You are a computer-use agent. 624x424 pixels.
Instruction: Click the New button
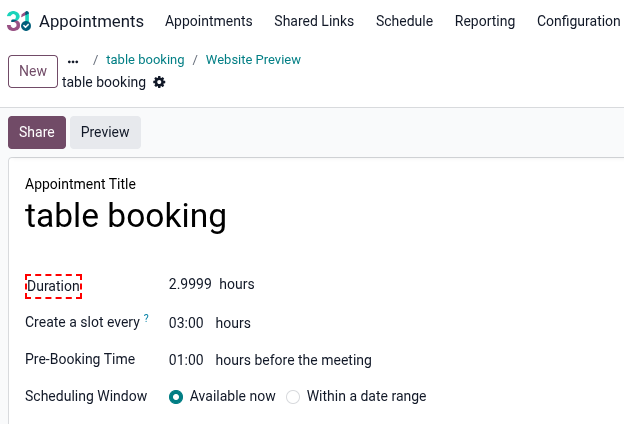[x=33, y=71]
